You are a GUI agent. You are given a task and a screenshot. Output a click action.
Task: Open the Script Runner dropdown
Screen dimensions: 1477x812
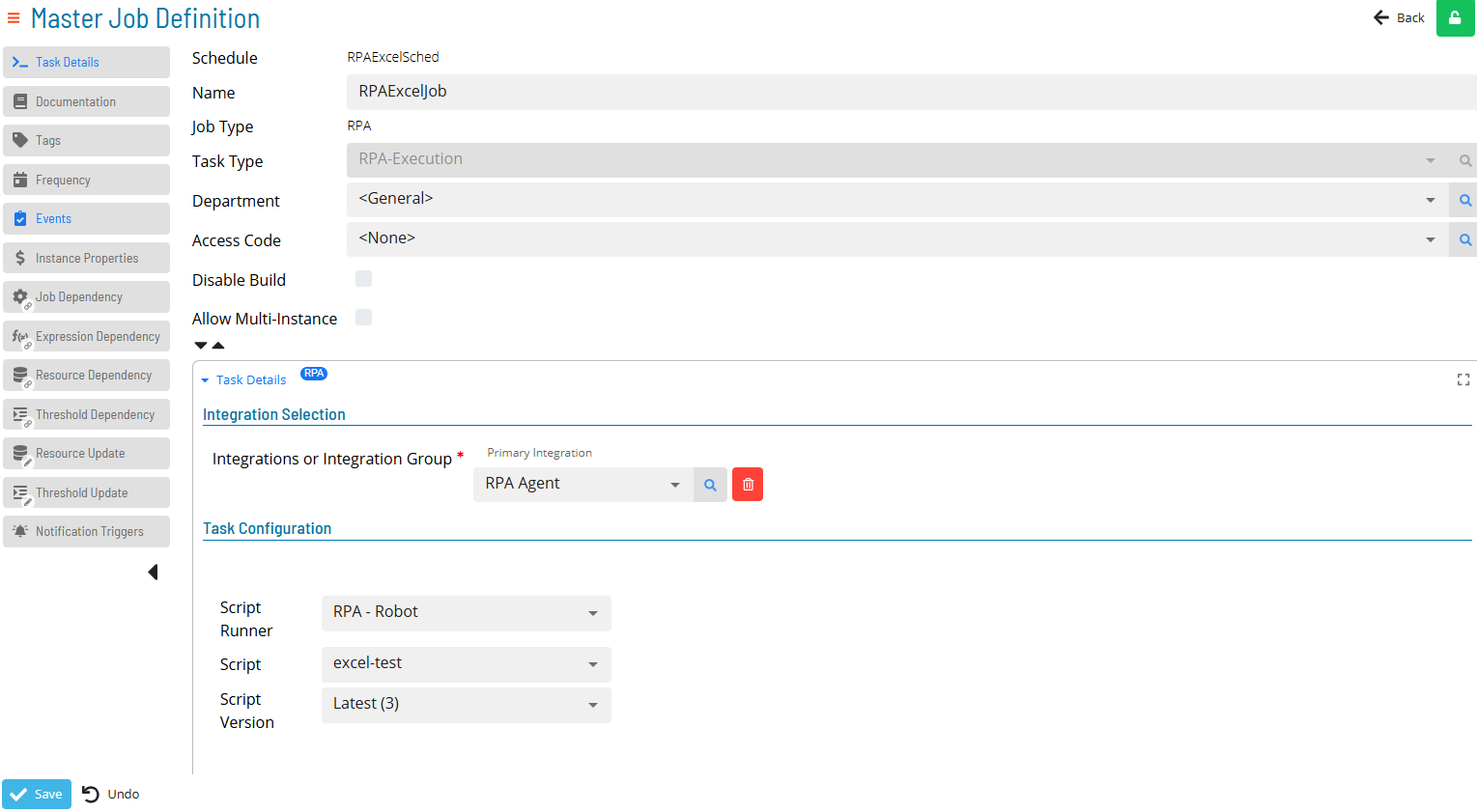(x=466, y=613)
